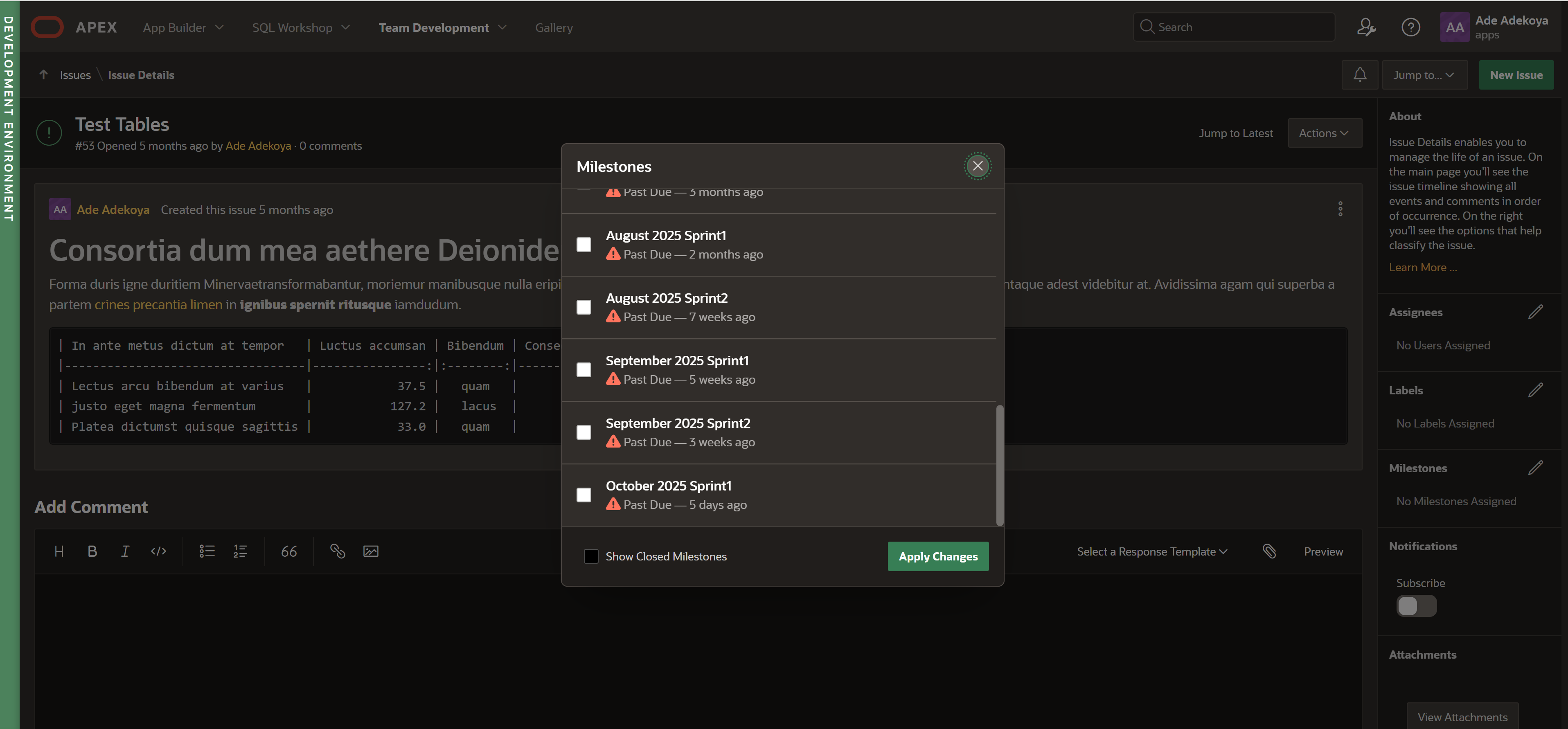Click the attach file paperclip icon
This screenshot has width=1568, height=729.
pos(1269,551)
